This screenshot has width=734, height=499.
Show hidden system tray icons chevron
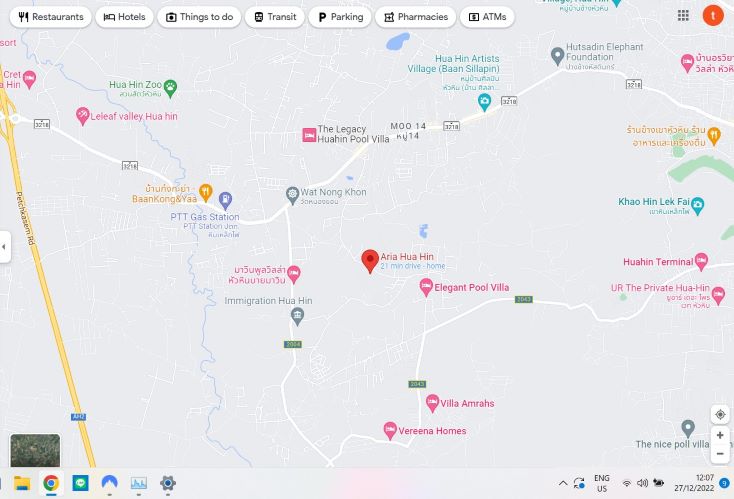(563, 483)
